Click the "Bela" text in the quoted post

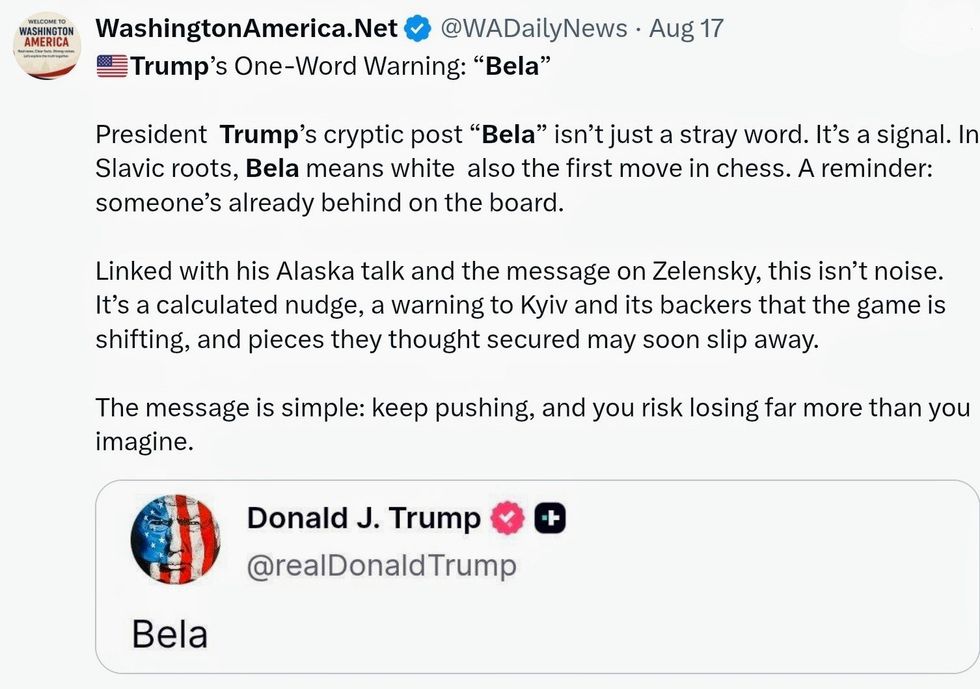[x=170, y=633]
